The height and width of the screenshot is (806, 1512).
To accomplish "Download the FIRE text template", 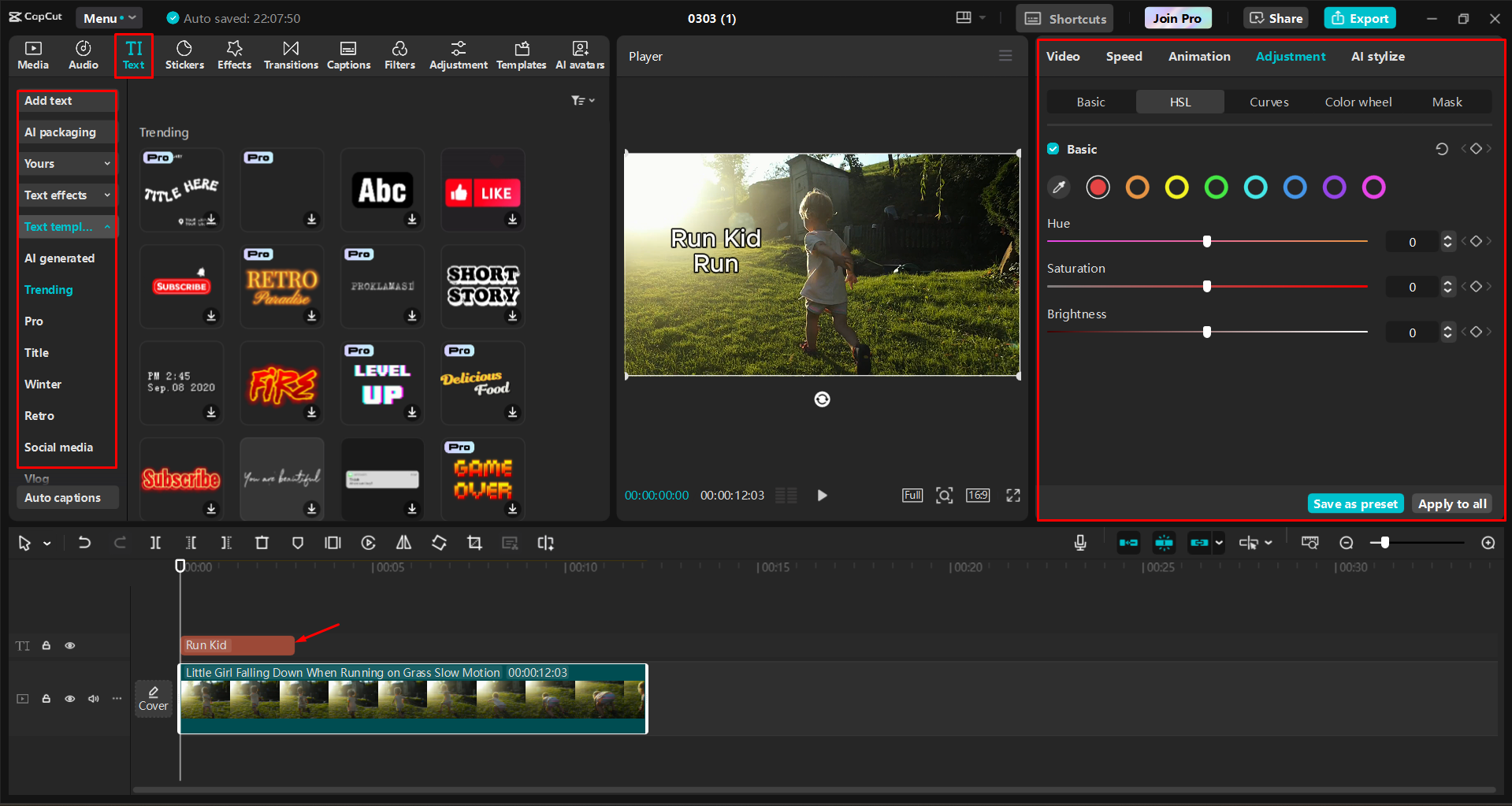I will [311, 413].
